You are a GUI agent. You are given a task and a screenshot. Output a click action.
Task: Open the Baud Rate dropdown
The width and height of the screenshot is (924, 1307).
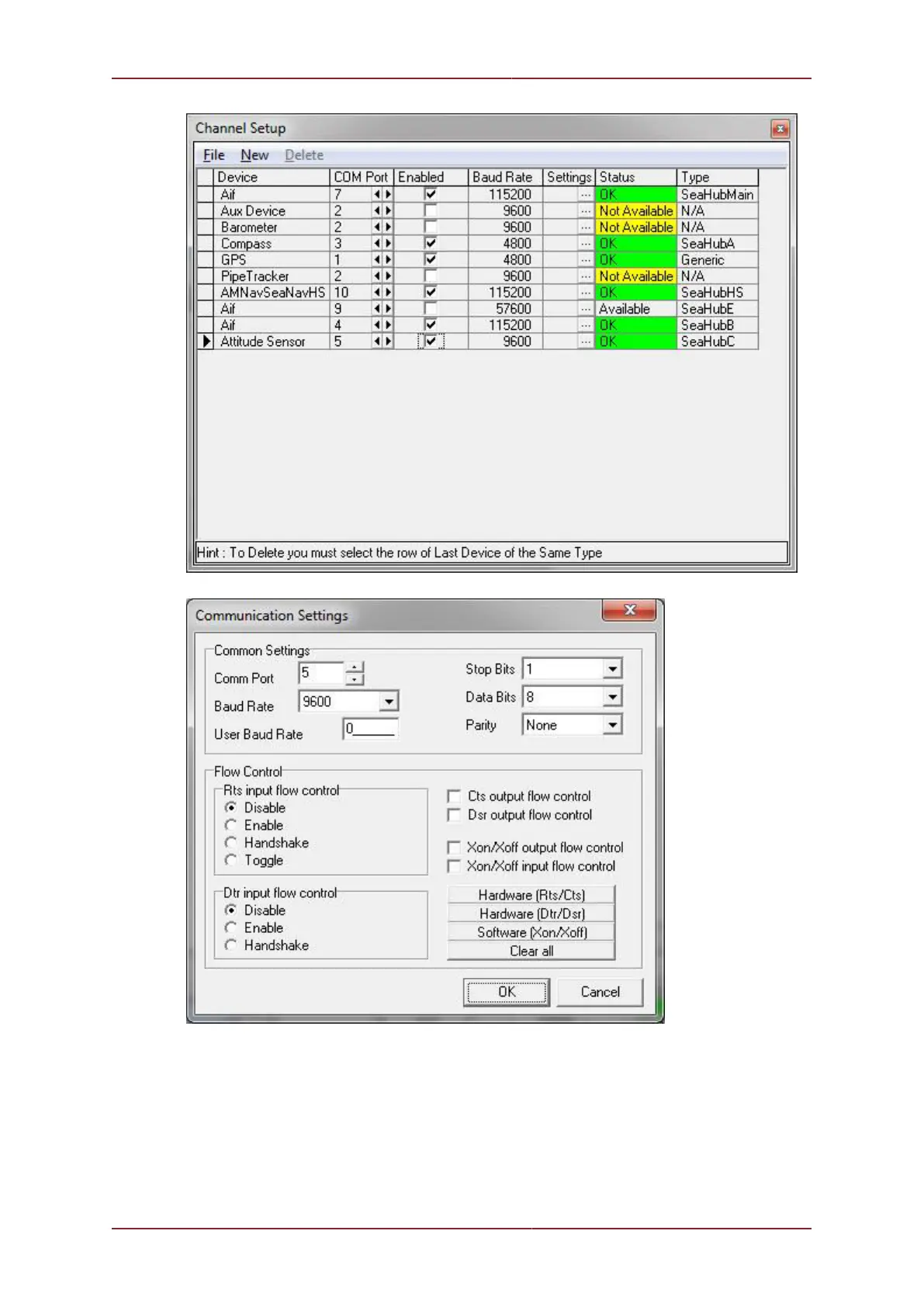[389, 702]
